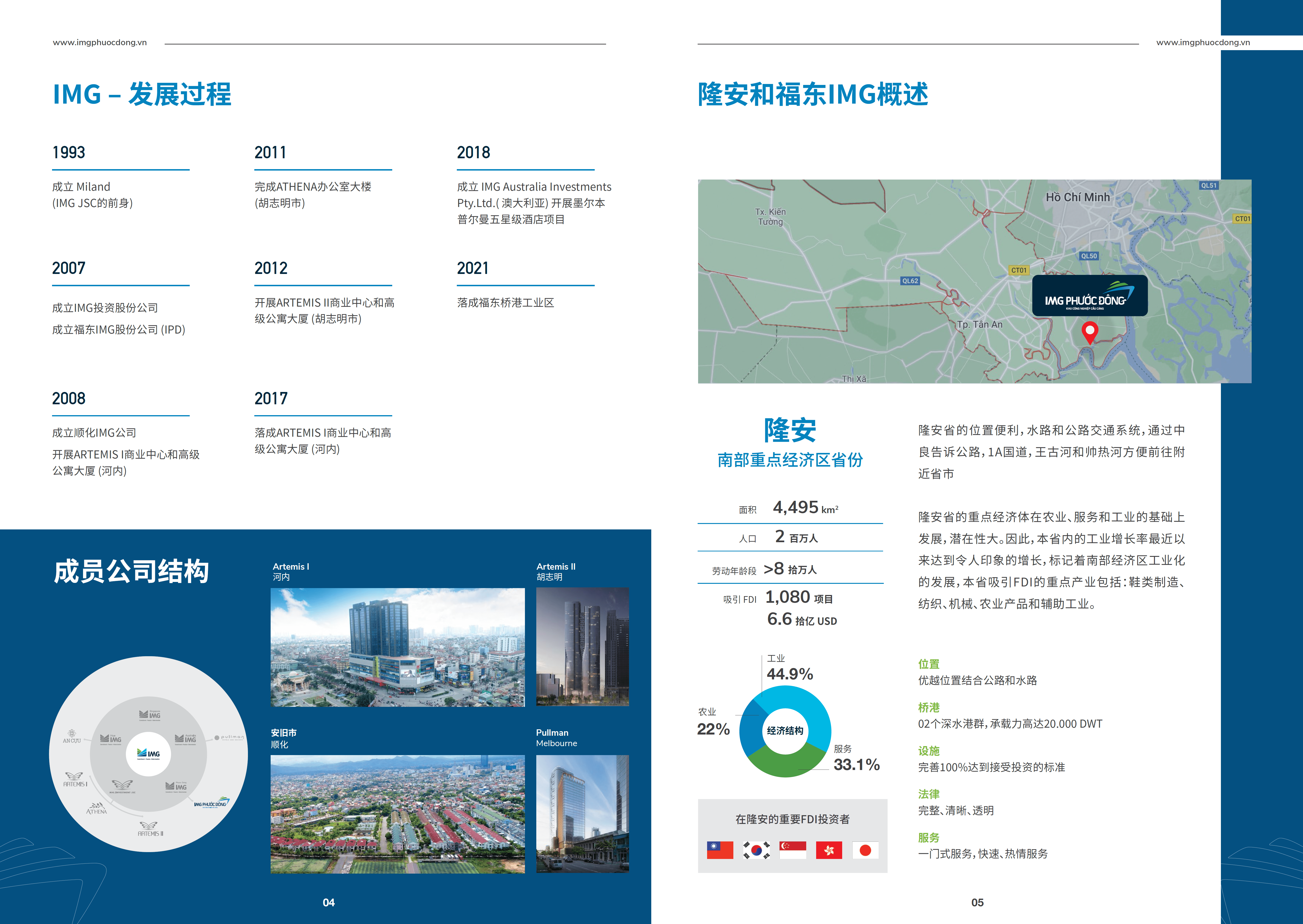Click the 1,080 项目 FDI value
The image size is (1303, 924).
pos(799,597)
